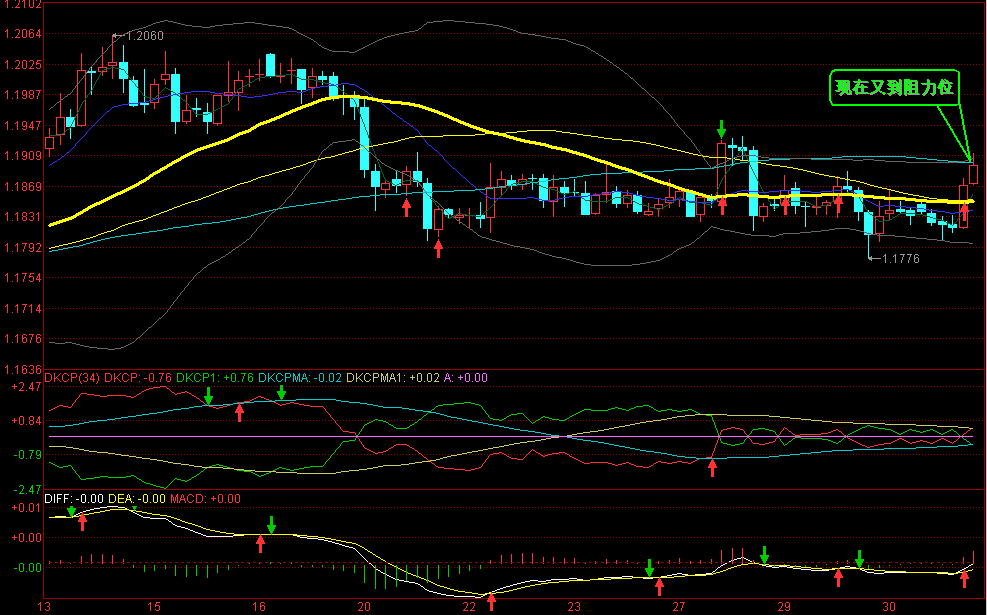Select the 1.1636 price axis label
The height and width of the screenshot is (615, 987).
[23, 370]
